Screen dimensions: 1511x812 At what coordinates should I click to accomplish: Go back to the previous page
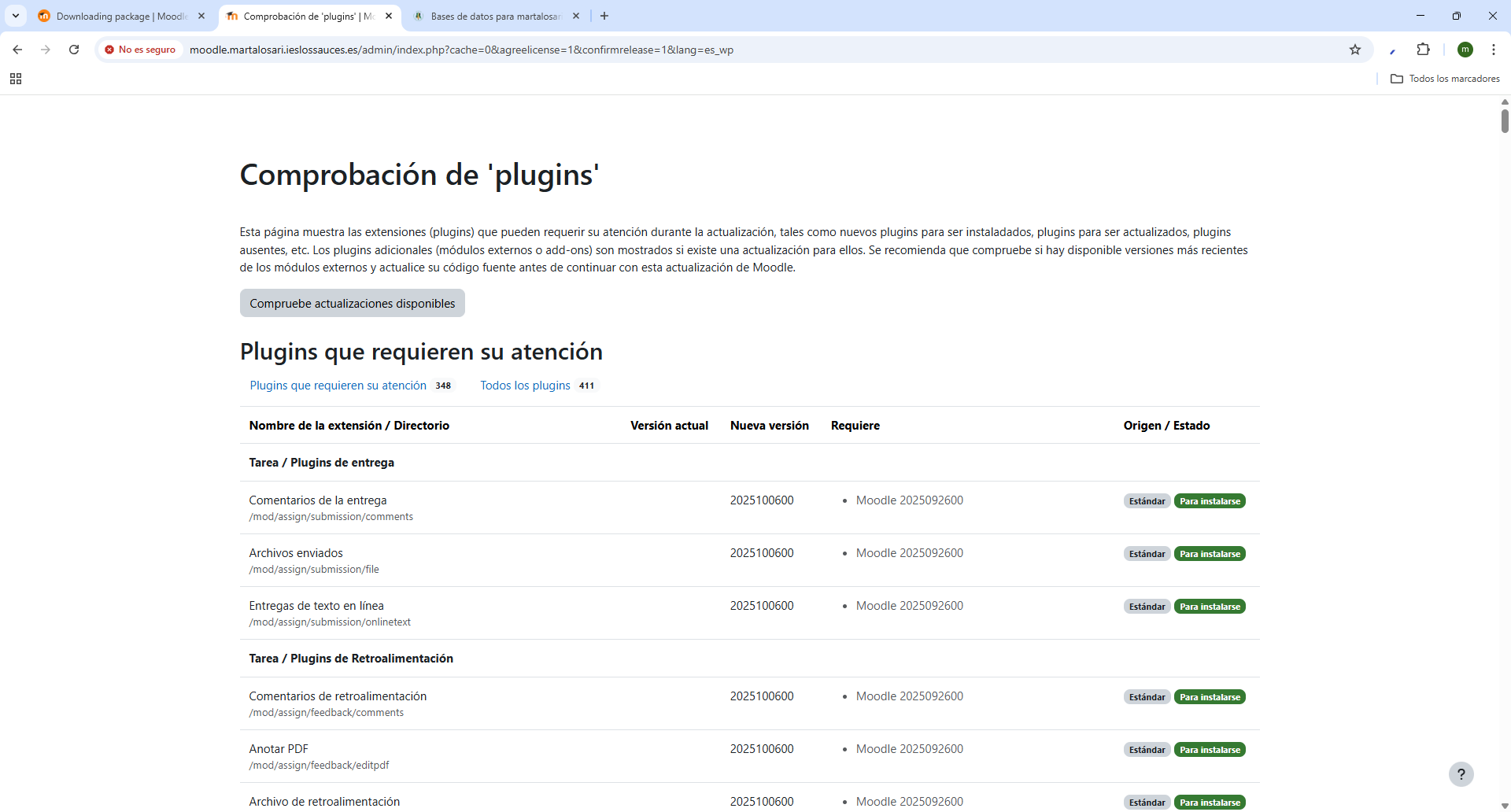[17, 50]
